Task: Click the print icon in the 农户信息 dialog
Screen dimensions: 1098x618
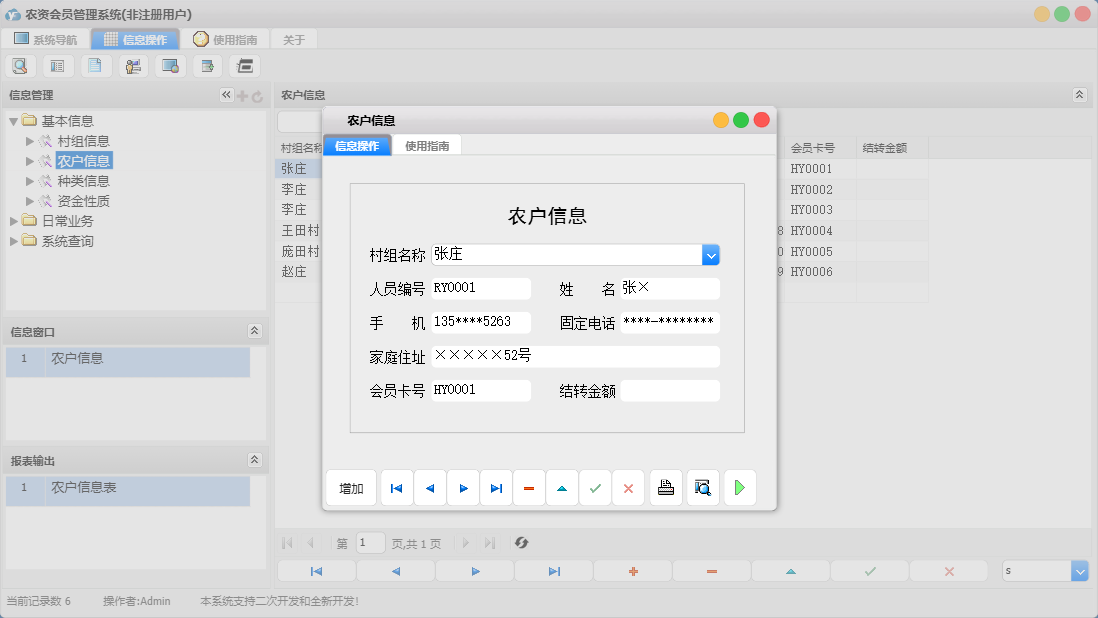Action: 666,488
